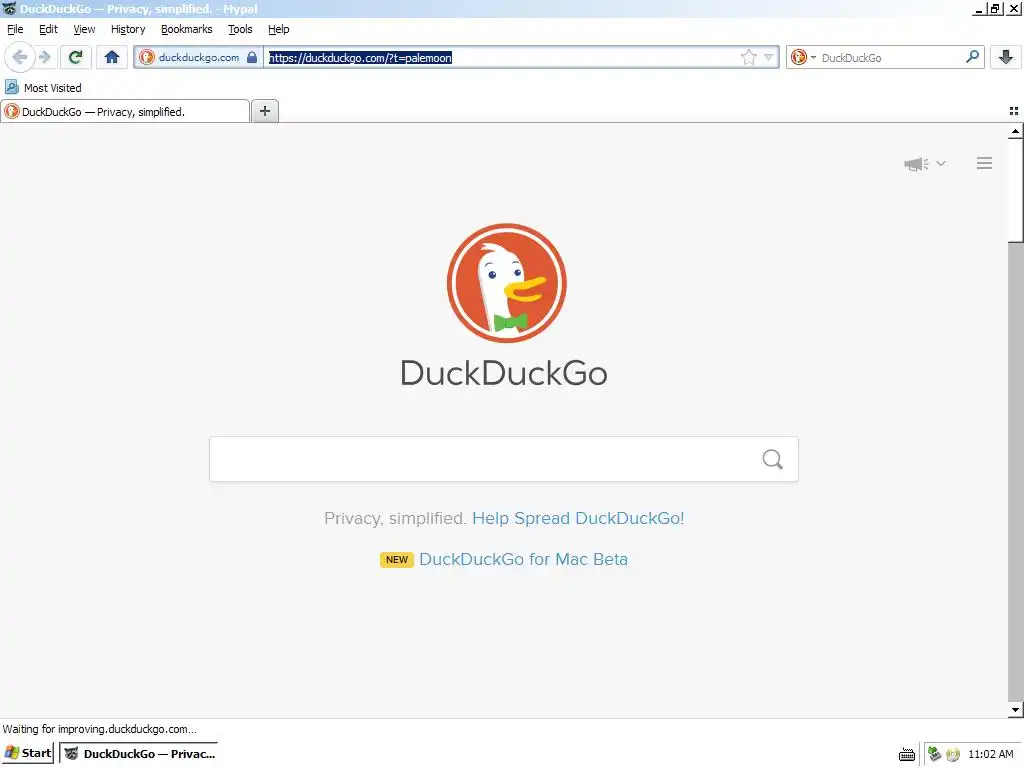The width and height of the screenshot is (1024, 768).
Task: Click the 11:02 AM taskbar clock
Action: (991, 754)
